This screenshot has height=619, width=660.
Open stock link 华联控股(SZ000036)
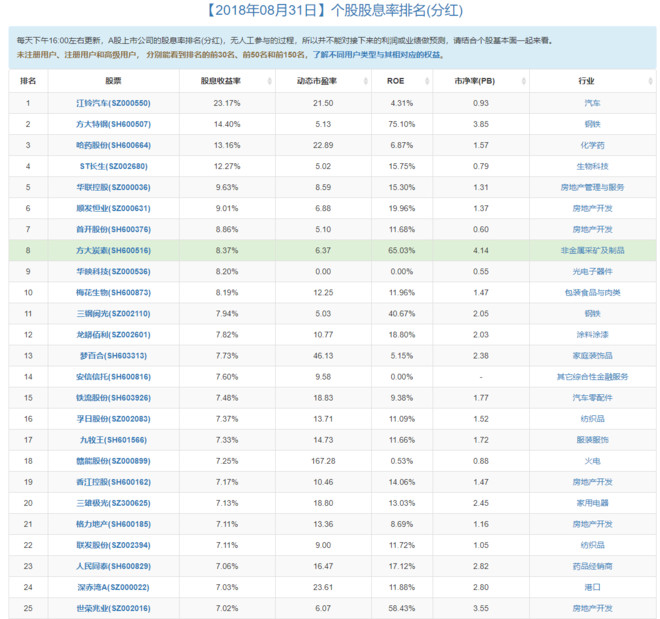pyautogui.click(x=113, y=187)
